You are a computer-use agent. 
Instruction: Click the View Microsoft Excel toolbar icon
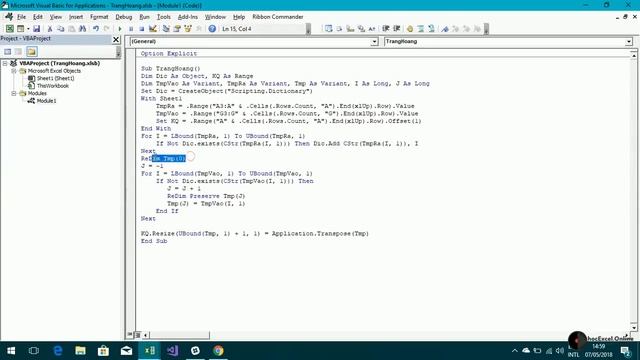(9, 29)
